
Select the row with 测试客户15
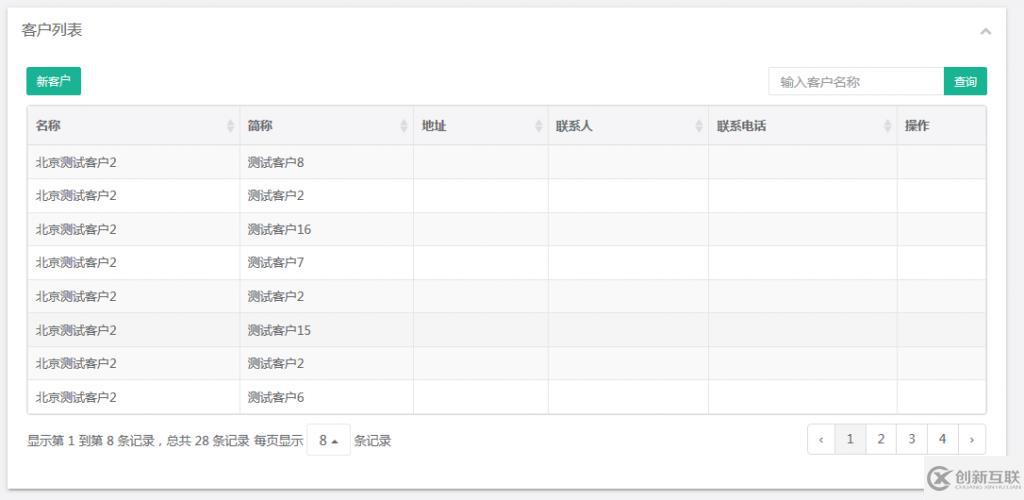tap(507, 330)
